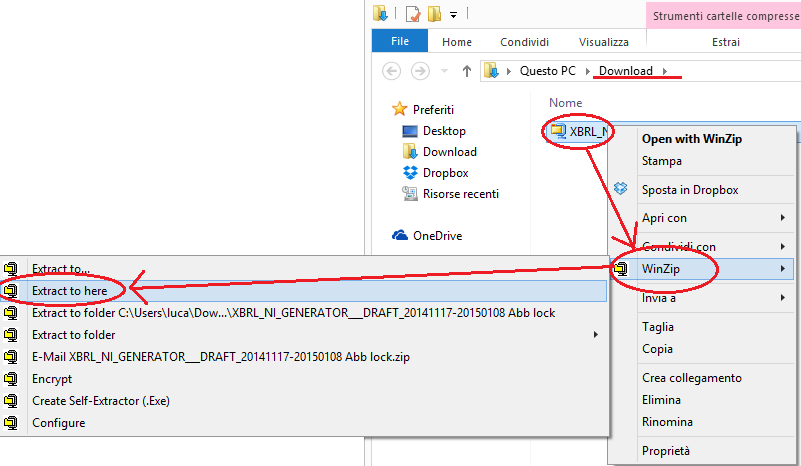801x466 pixels.
Task: Open the Visualizza ribbon tab
Action: point(604,42)
